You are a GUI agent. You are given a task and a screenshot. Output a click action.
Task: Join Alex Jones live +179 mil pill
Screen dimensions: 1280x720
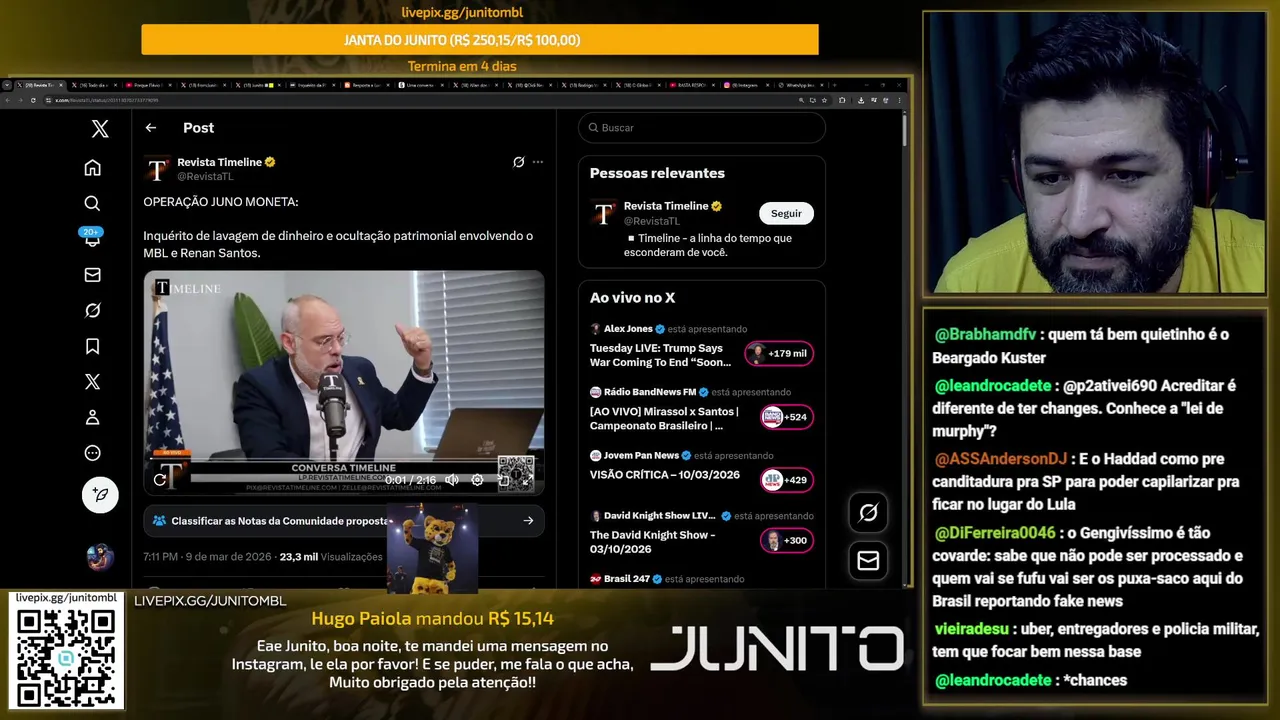[779, 353]
